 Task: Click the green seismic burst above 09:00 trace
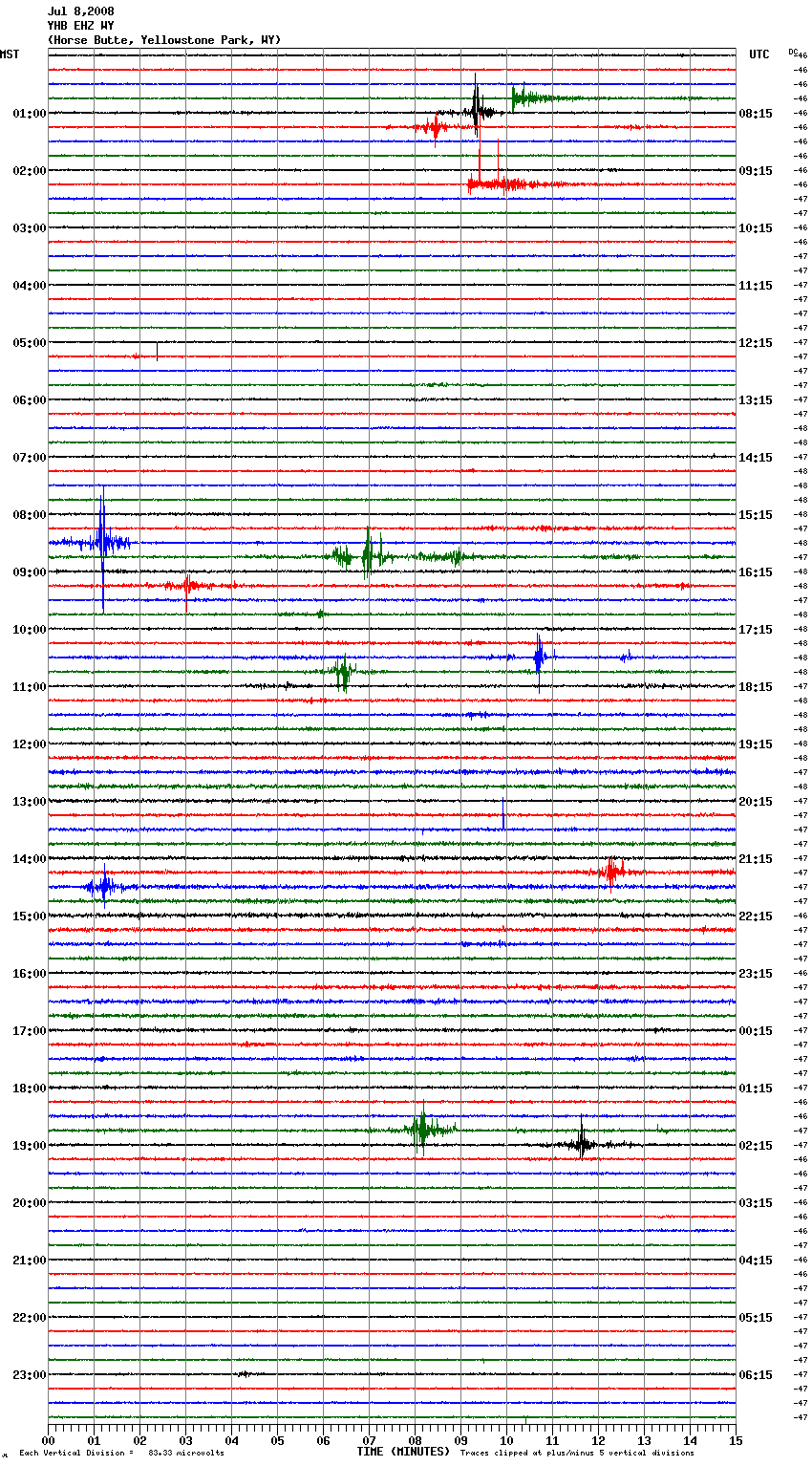[369, 554]
